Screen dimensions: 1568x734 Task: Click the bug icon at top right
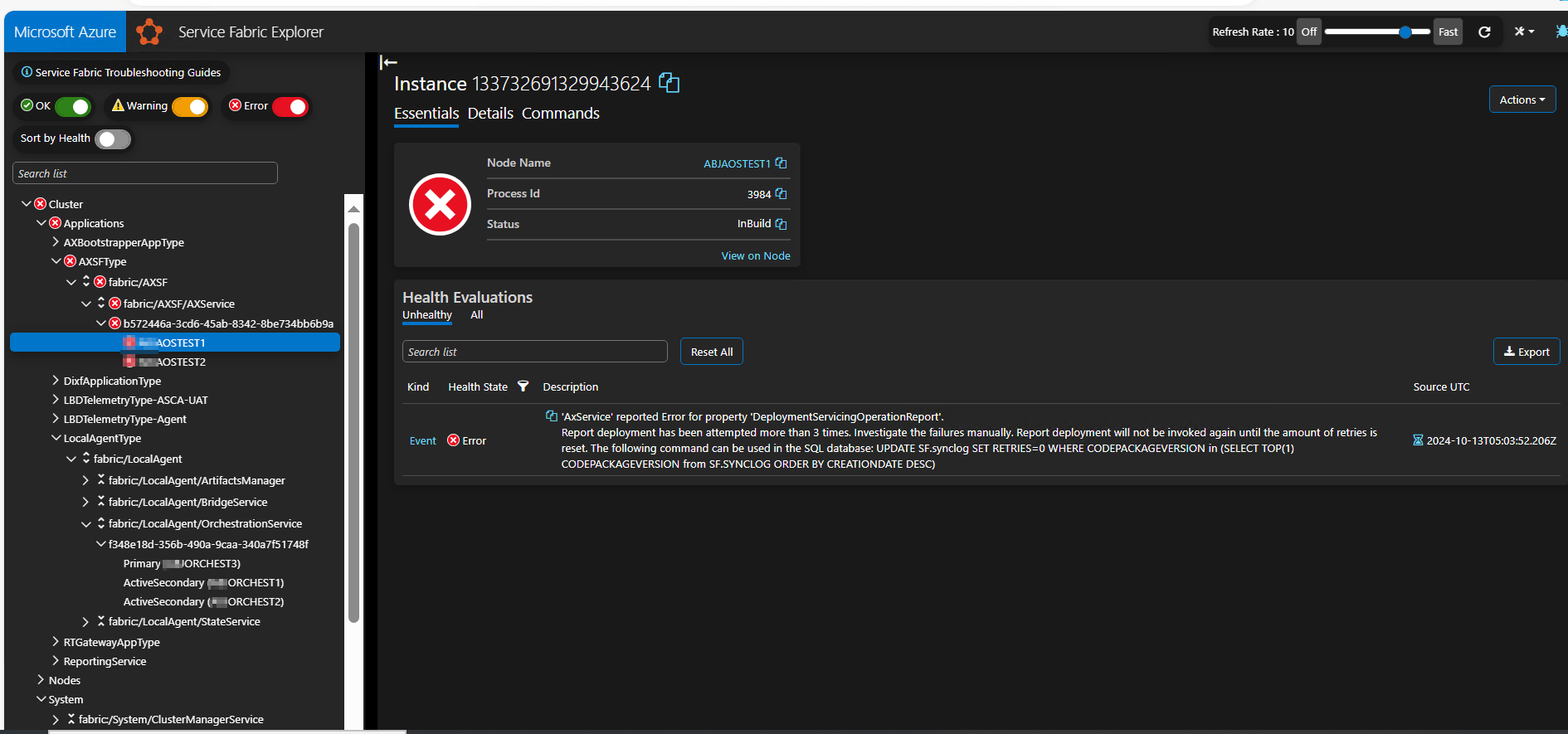point(1561,32)
